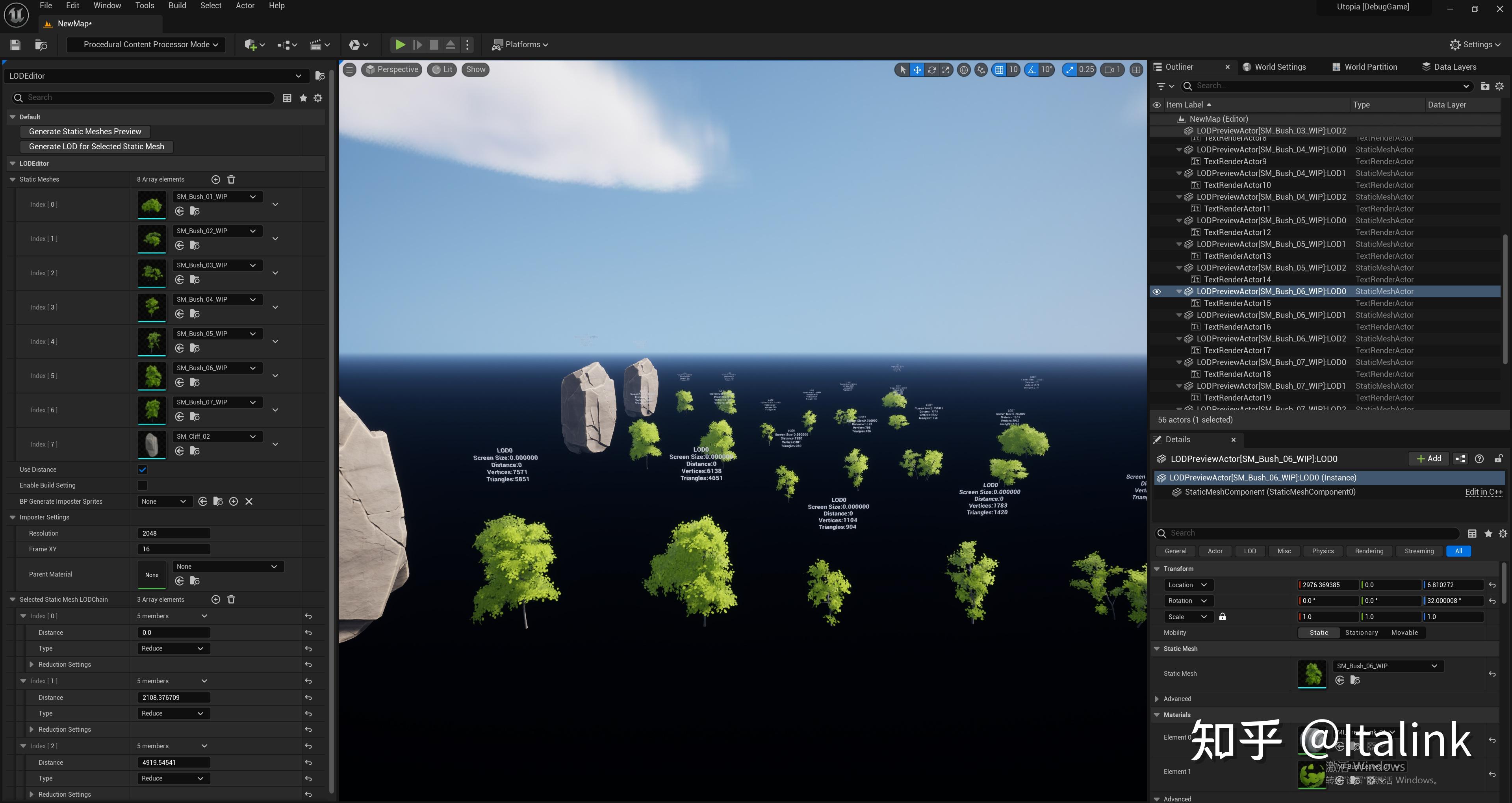
Task: Open the Perspective viewport mode dropdown
Action: pos(391,69)
